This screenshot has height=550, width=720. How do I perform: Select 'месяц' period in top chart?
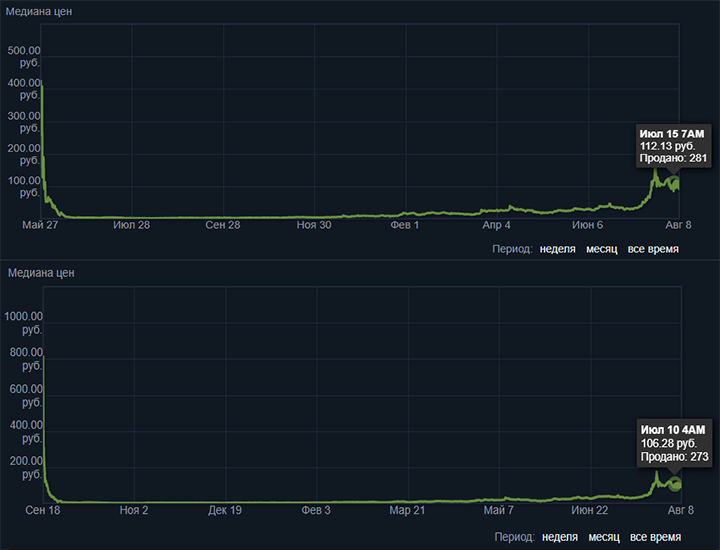pos(602,249)
